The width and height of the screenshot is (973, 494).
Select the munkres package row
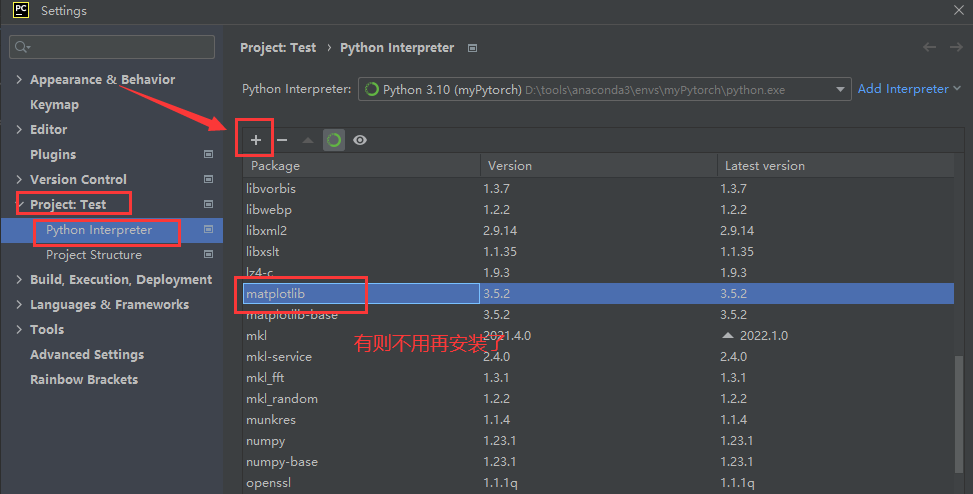click(x=598, y=420)
